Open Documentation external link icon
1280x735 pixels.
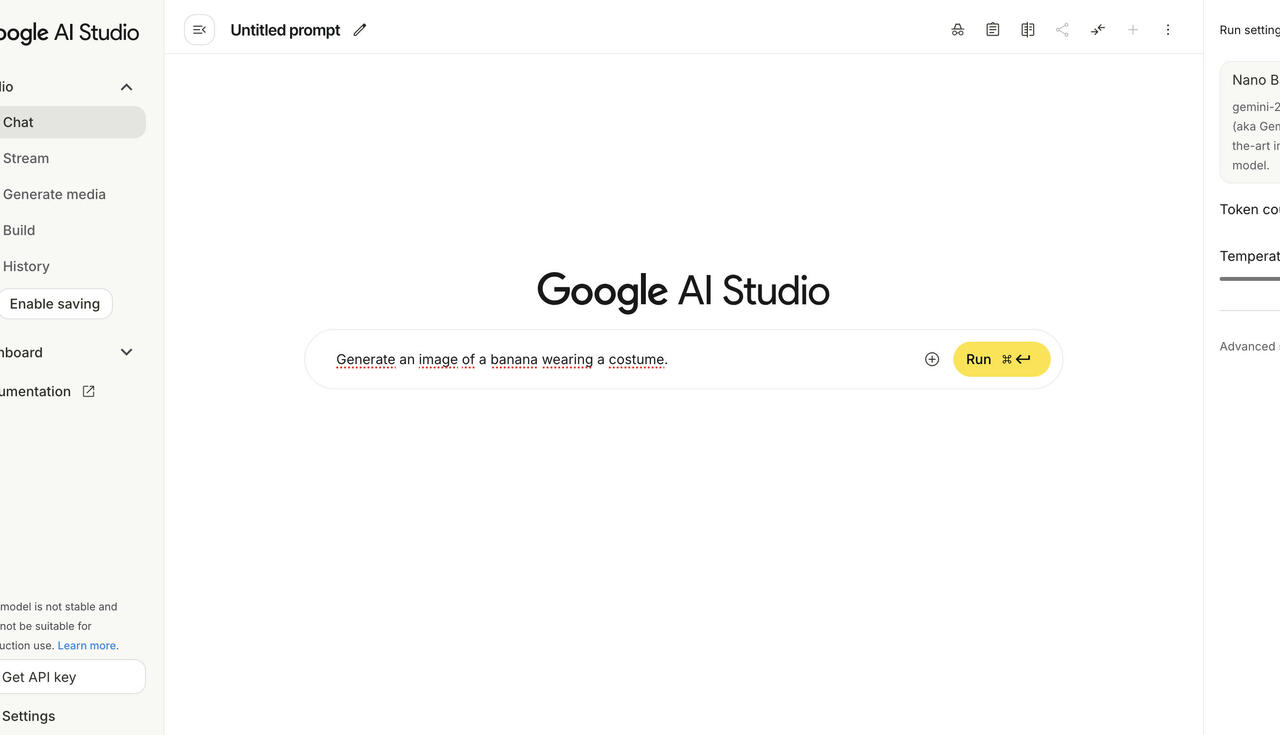point(88,391)
